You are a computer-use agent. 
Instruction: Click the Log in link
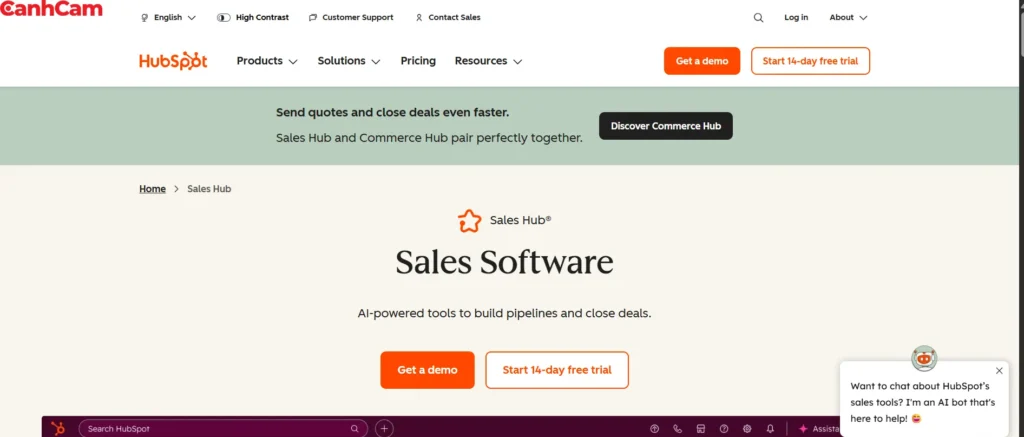point(796,18)
